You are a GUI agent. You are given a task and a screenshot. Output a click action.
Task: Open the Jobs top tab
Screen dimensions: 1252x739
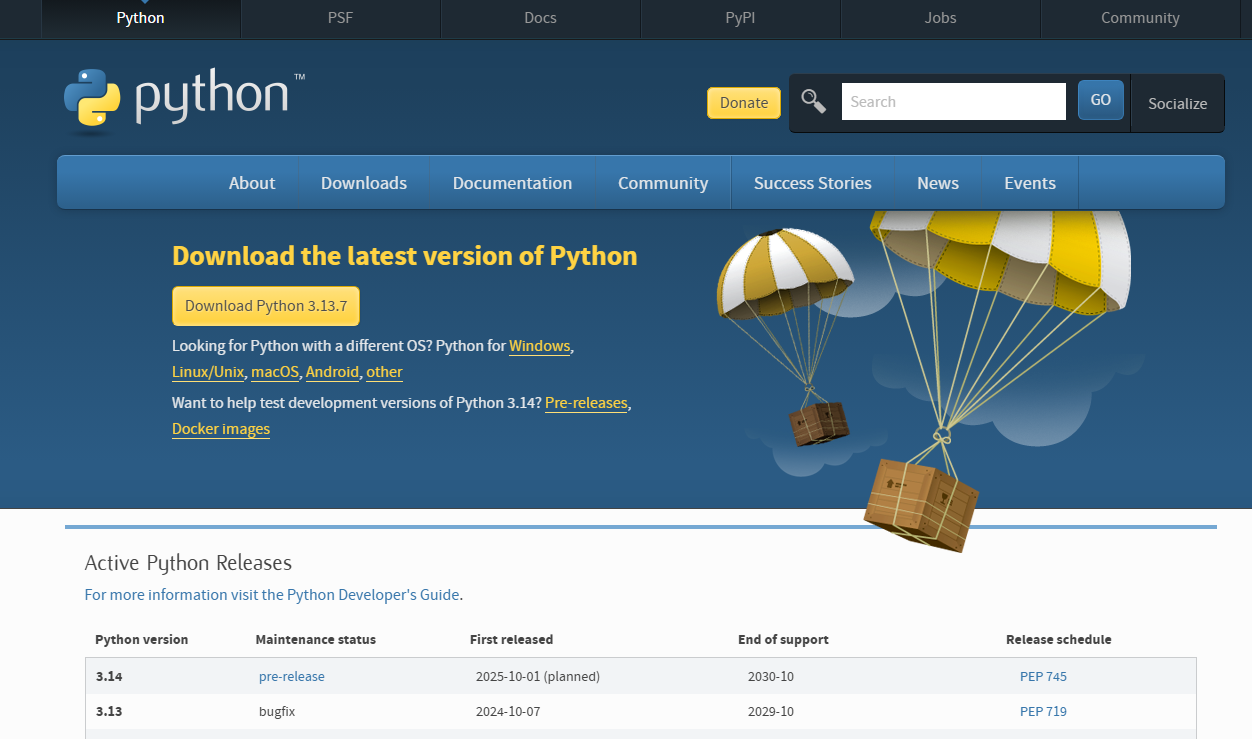pyautogui.click(x=940, y=18)
